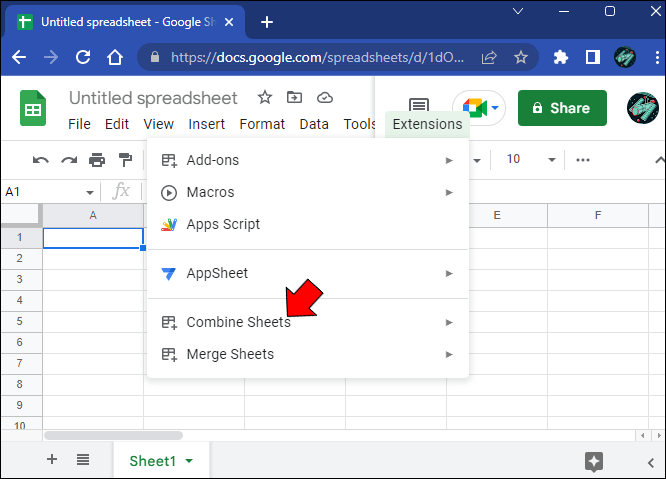Image resolution: width=666 pixels, height=479 pixels.
Task: Click the Explore button at bottom right
Action: (x=594, y=461)
